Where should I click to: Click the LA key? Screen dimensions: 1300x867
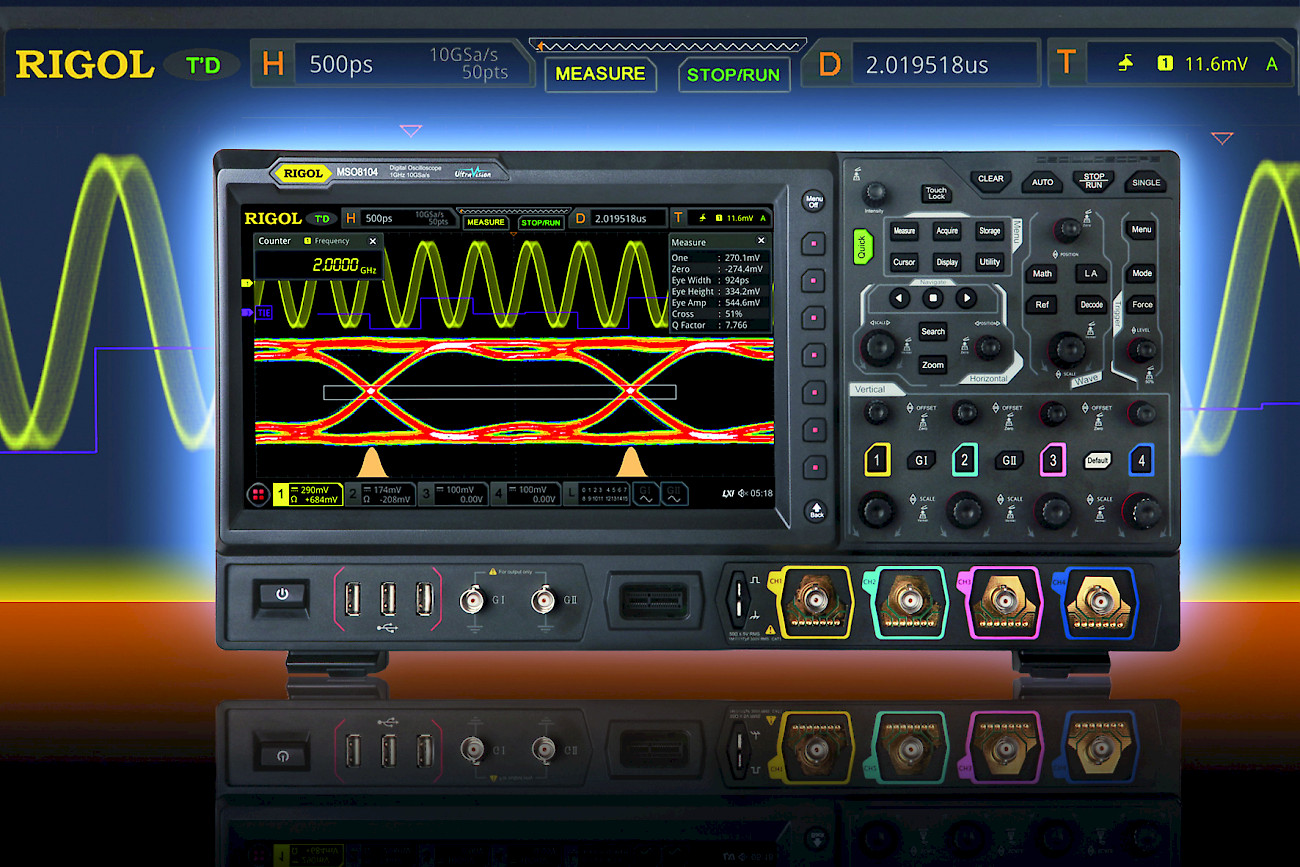pos(1091,273)
